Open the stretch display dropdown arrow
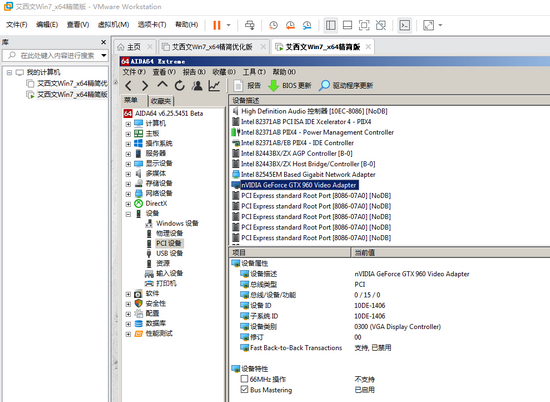This screenshot has height=402, width=550. coord(440,25)
